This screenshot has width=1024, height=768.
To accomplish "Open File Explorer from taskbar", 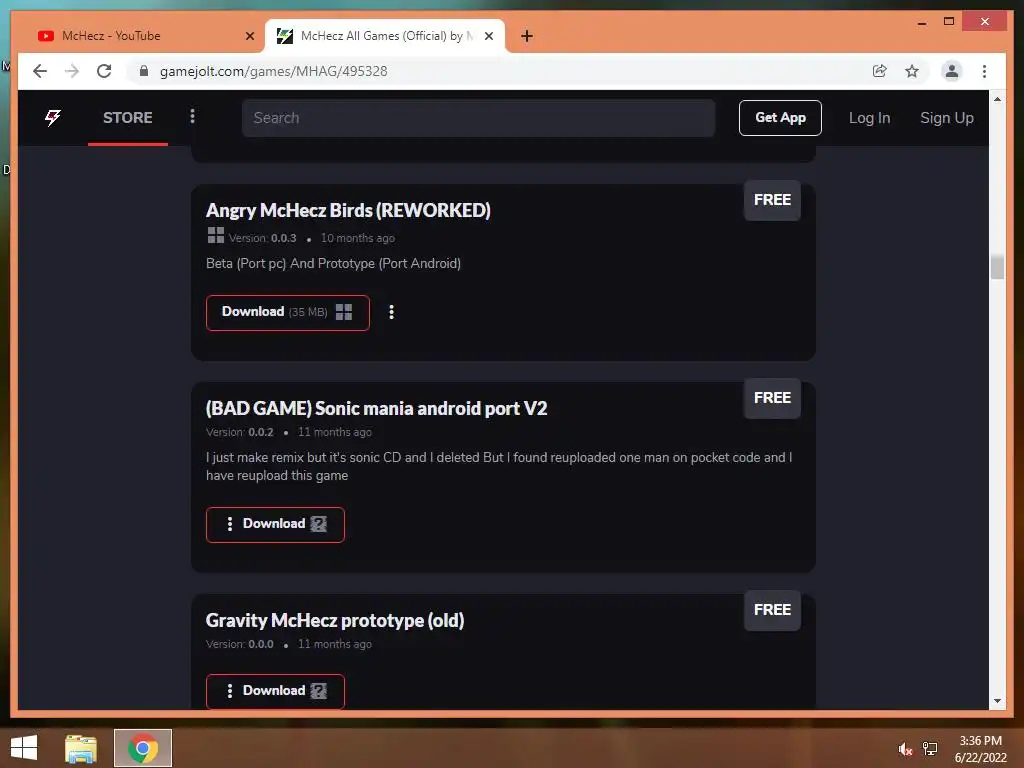I will pyautogui.click(x=80, y=748).
